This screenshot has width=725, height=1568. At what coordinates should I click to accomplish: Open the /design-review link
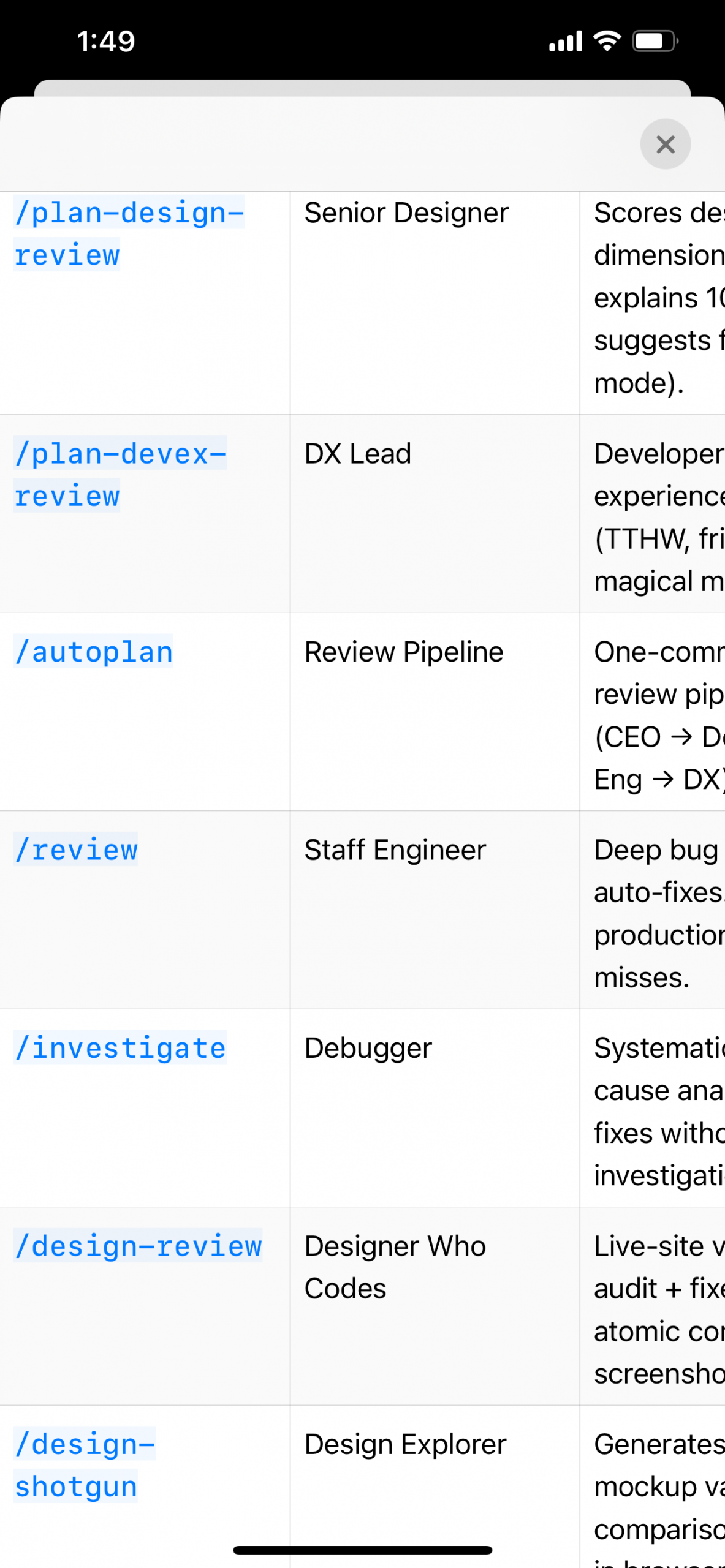[x=139, y=1245]
